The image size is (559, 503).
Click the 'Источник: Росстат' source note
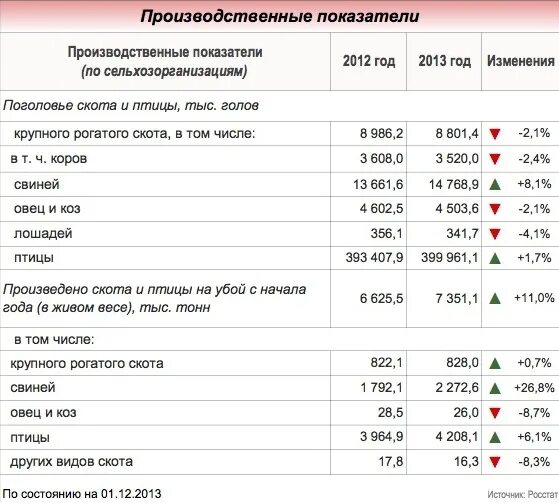522,495
